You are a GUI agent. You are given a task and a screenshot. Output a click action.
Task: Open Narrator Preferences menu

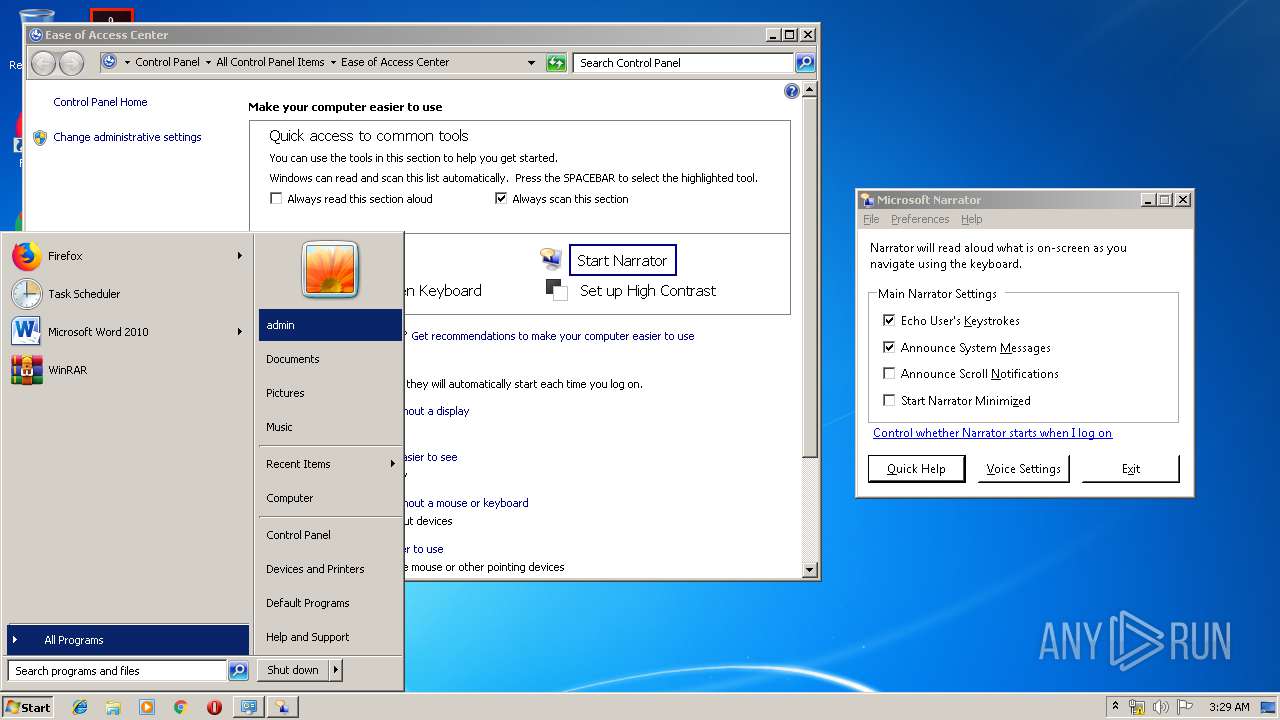920,219
